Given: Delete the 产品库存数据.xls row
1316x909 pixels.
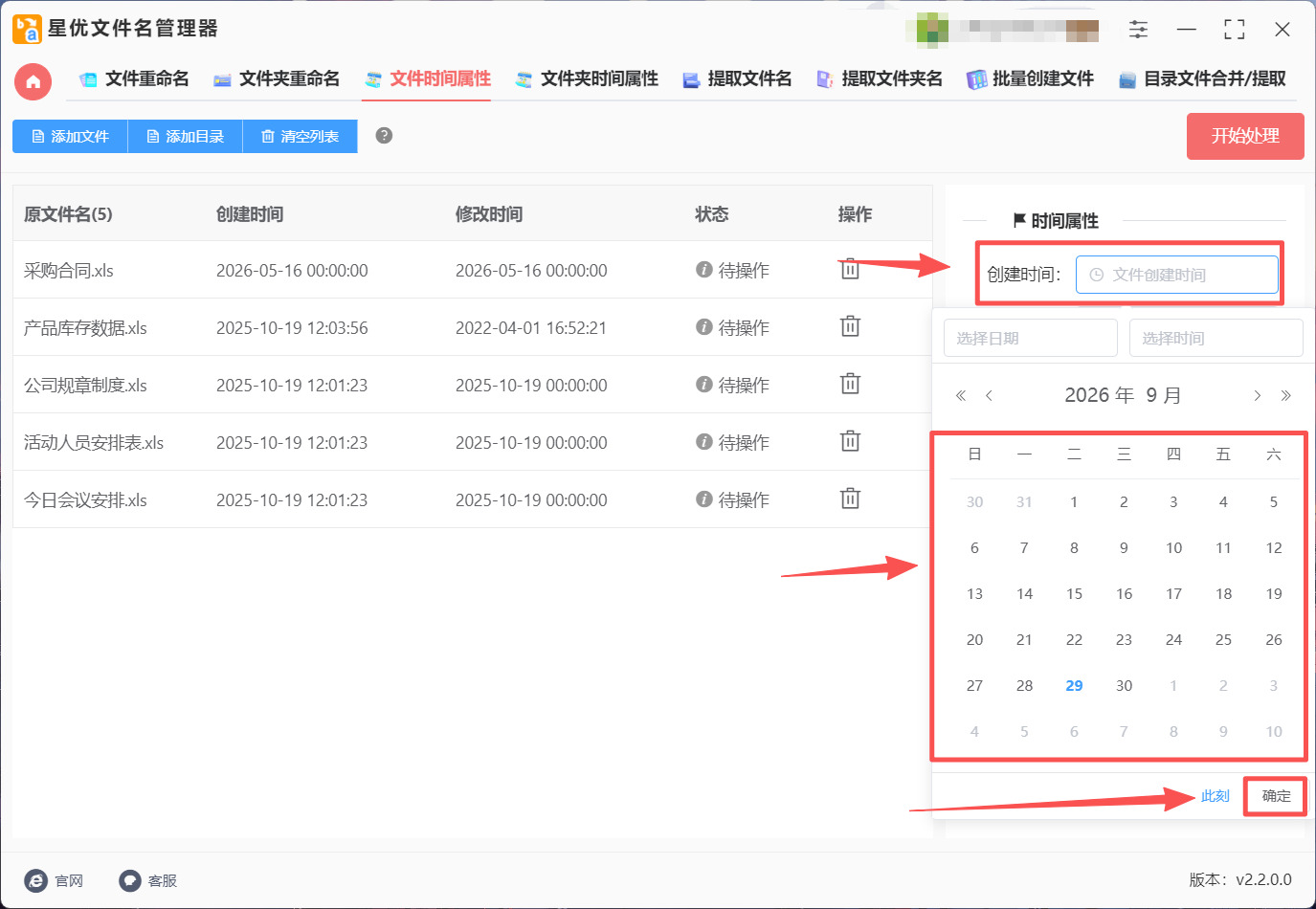Looking at the screenshot, I should coord(850,327).
